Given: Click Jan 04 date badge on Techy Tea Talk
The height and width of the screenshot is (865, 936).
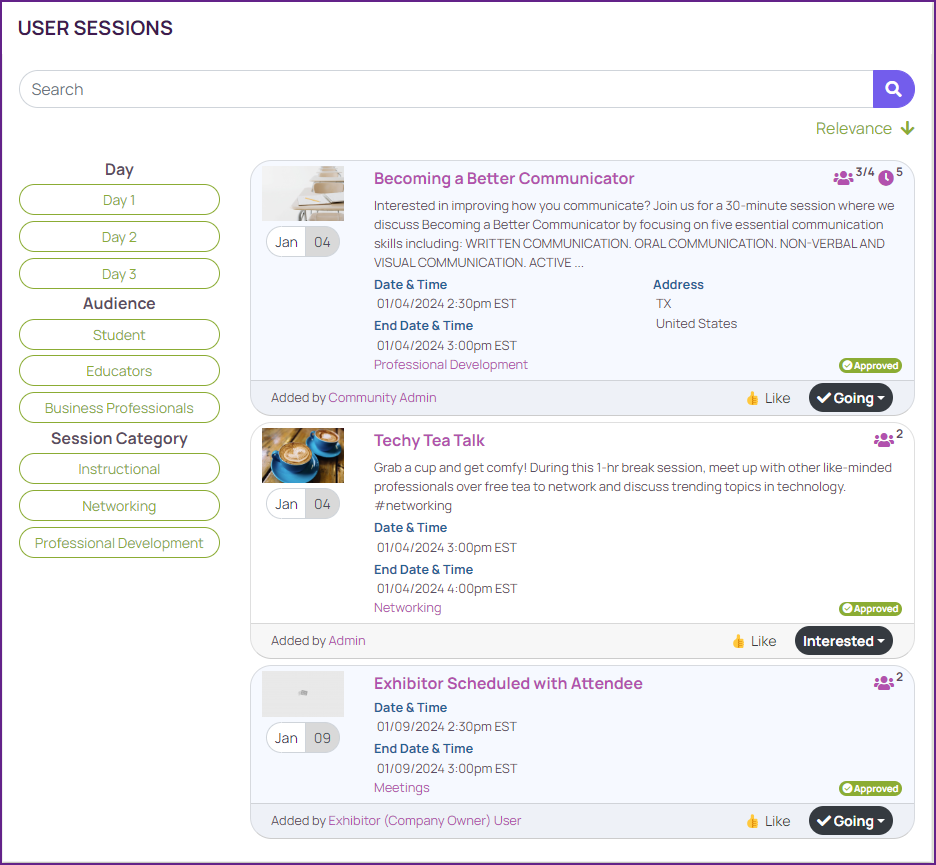Looking at the screenshot, I should 303,504.
